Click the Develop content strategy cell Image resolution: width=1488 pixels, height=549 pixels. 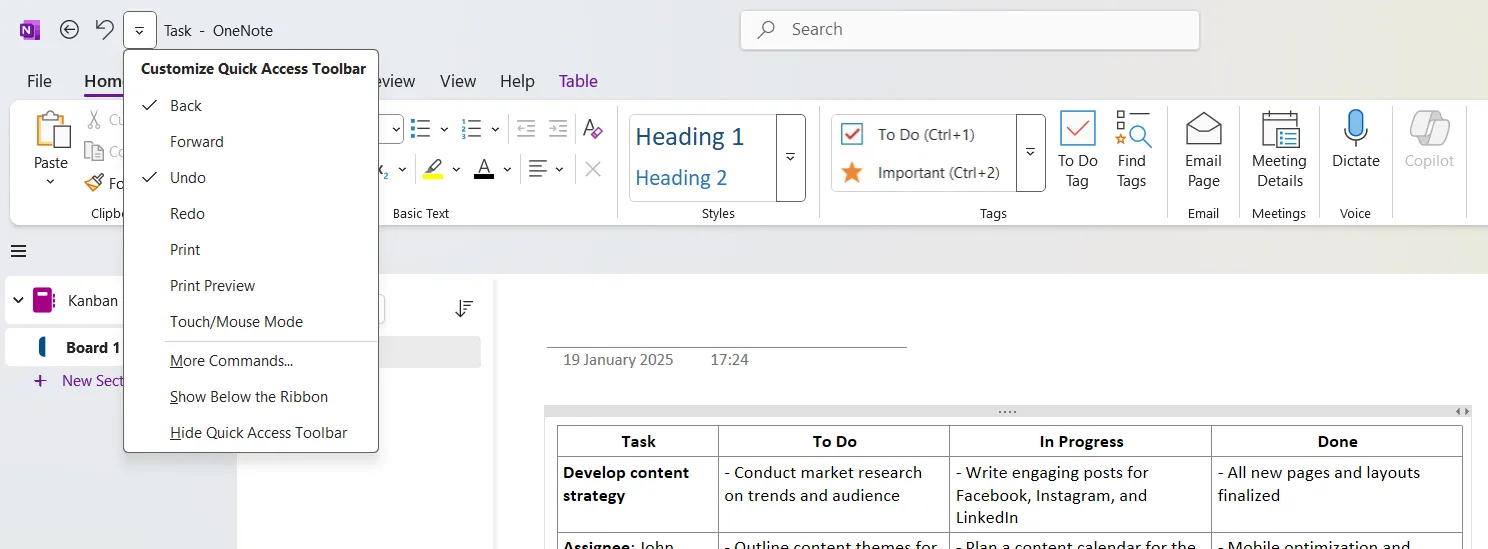(638, 494)
